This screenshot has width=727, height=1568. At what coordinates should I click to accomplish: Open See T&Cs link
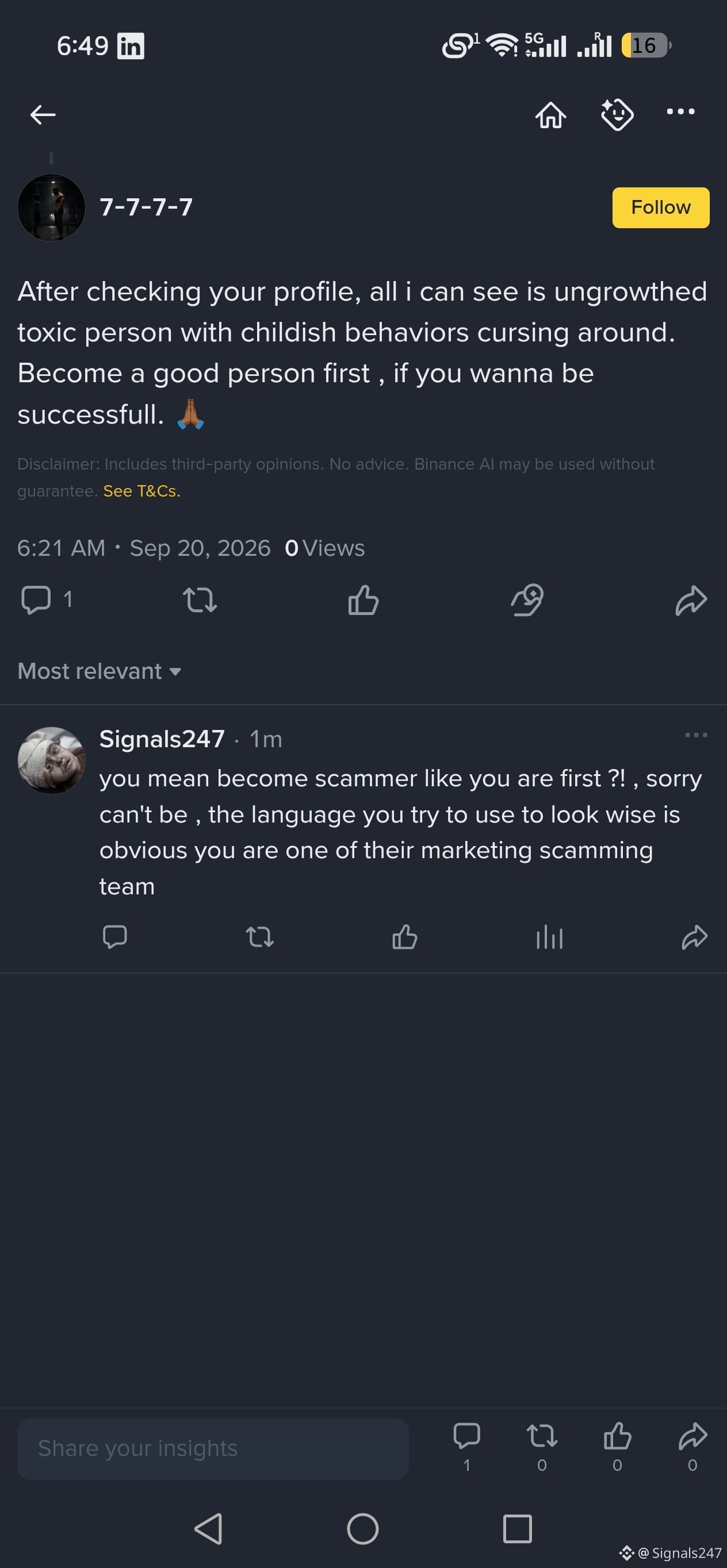tap(142, 491)
